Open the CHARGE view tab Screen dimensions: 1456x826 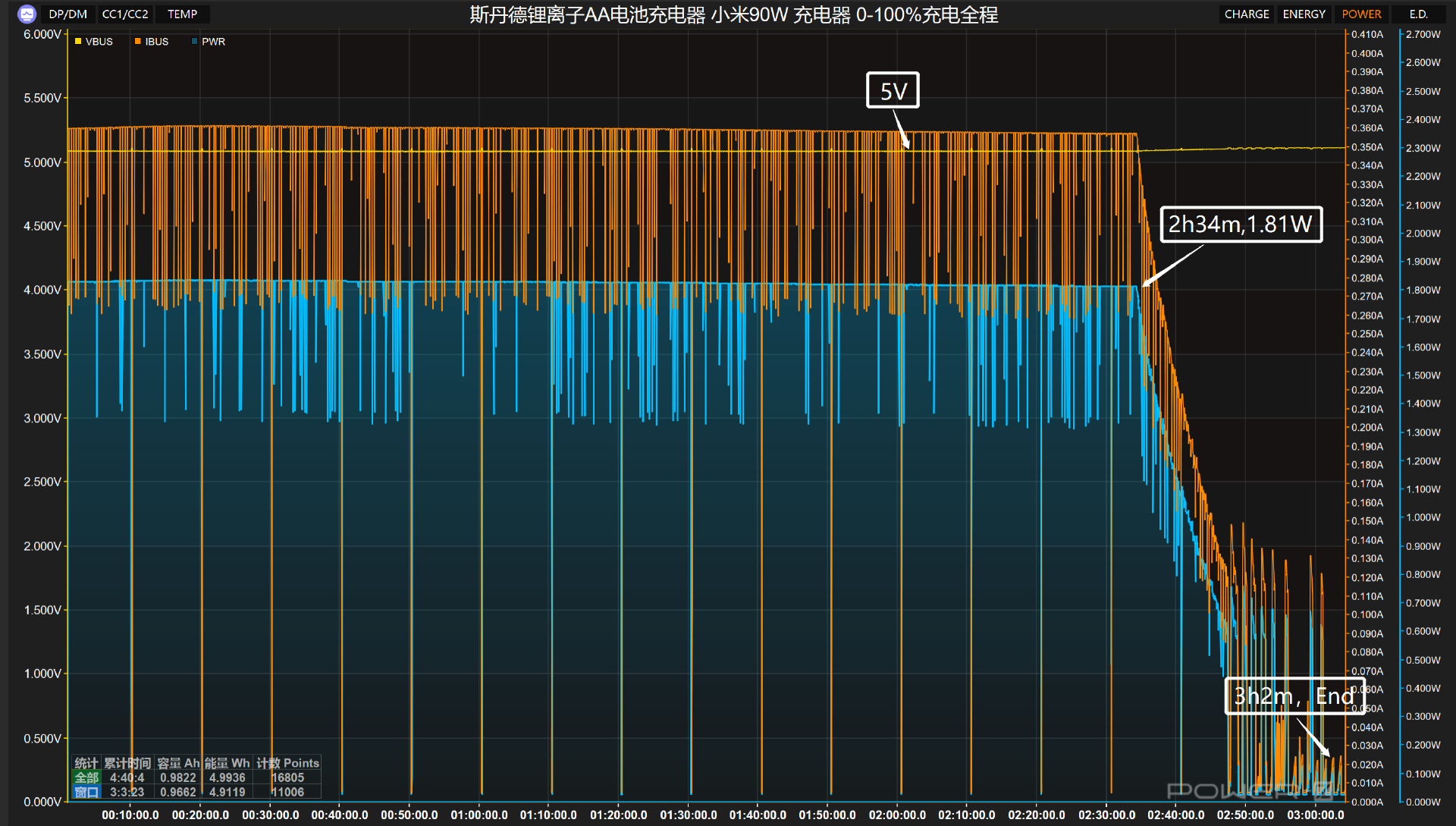[1247, 14]
